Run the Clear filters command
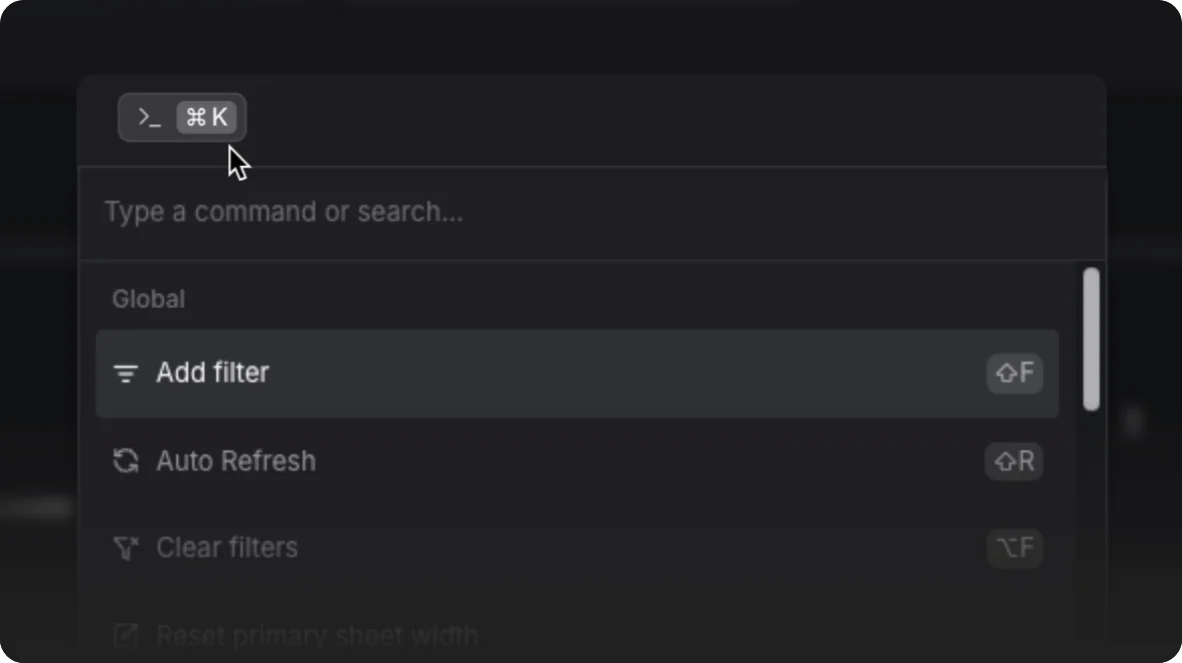This screenshot has height=663, width=1182. point(577,547)
